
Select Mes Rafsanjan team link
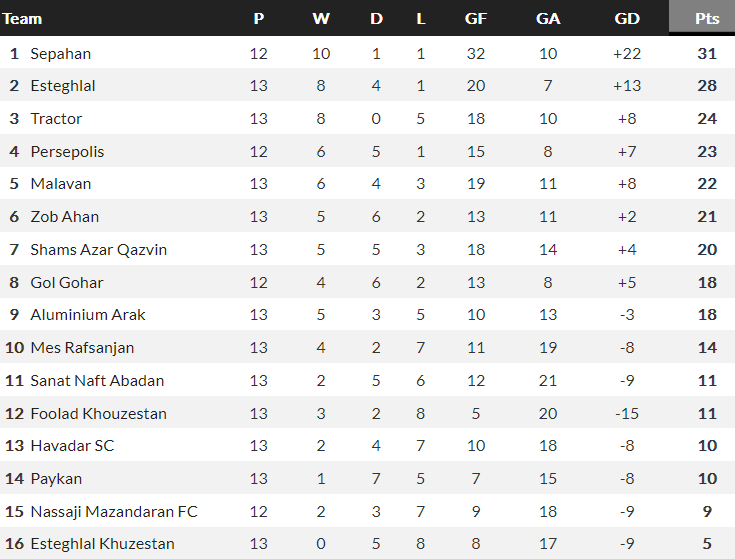82,348
